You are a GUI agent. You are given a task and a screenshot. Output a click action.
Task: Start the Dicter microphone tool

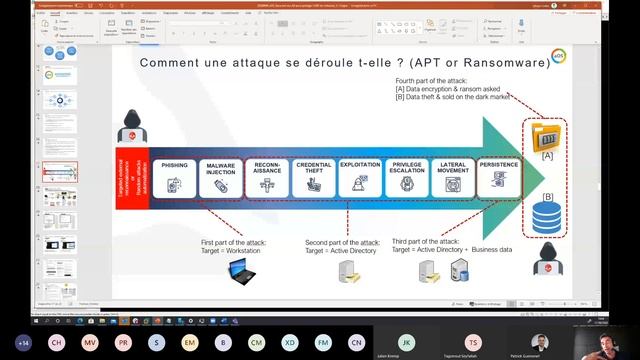[521, 25]
